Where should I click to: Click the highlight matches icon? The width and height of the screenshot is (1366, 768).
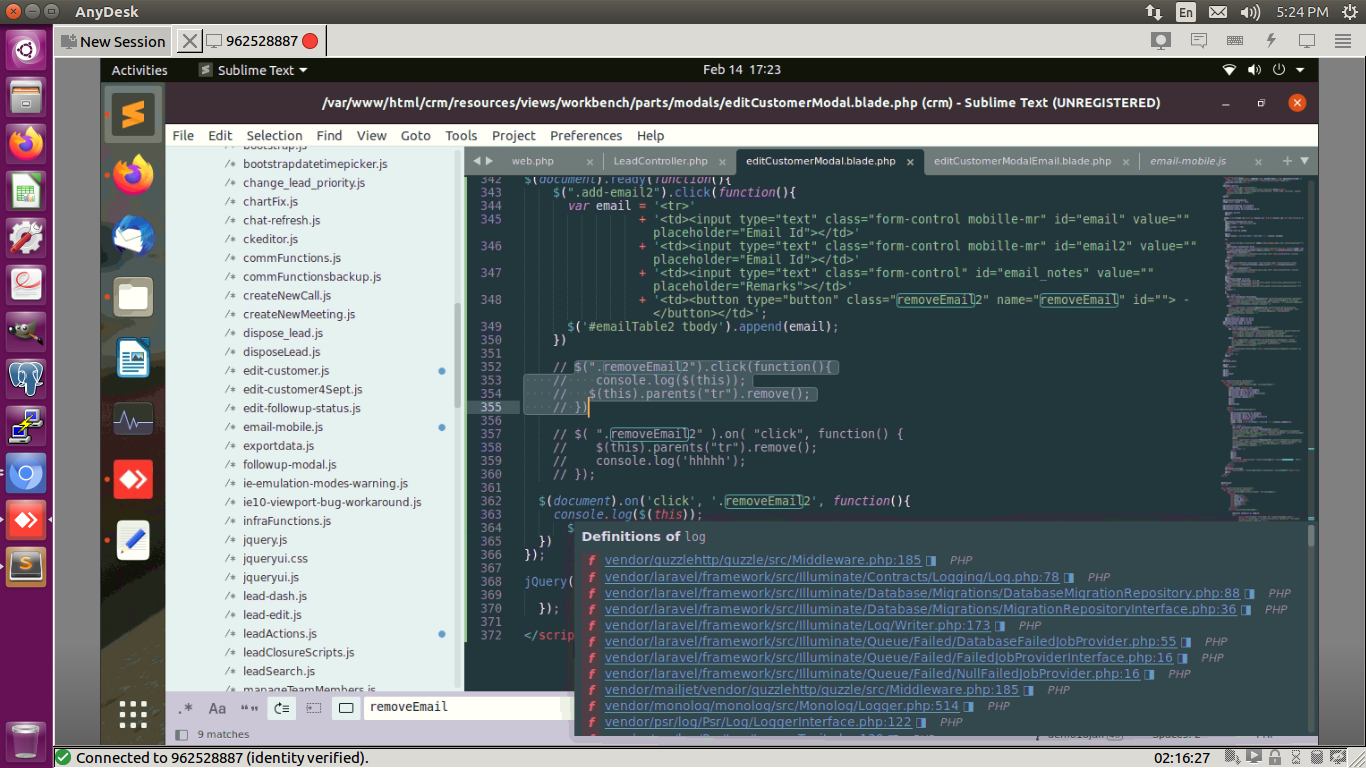[x=346, y=708]
